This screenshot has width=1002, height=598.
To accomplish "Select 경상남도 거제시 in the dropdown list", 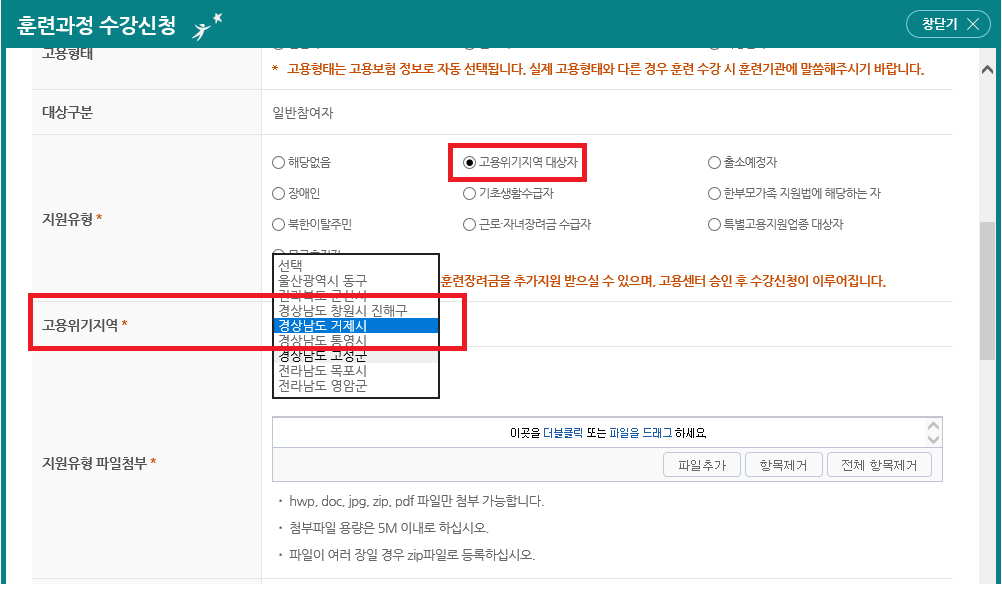I will click(x=322, y=326).
